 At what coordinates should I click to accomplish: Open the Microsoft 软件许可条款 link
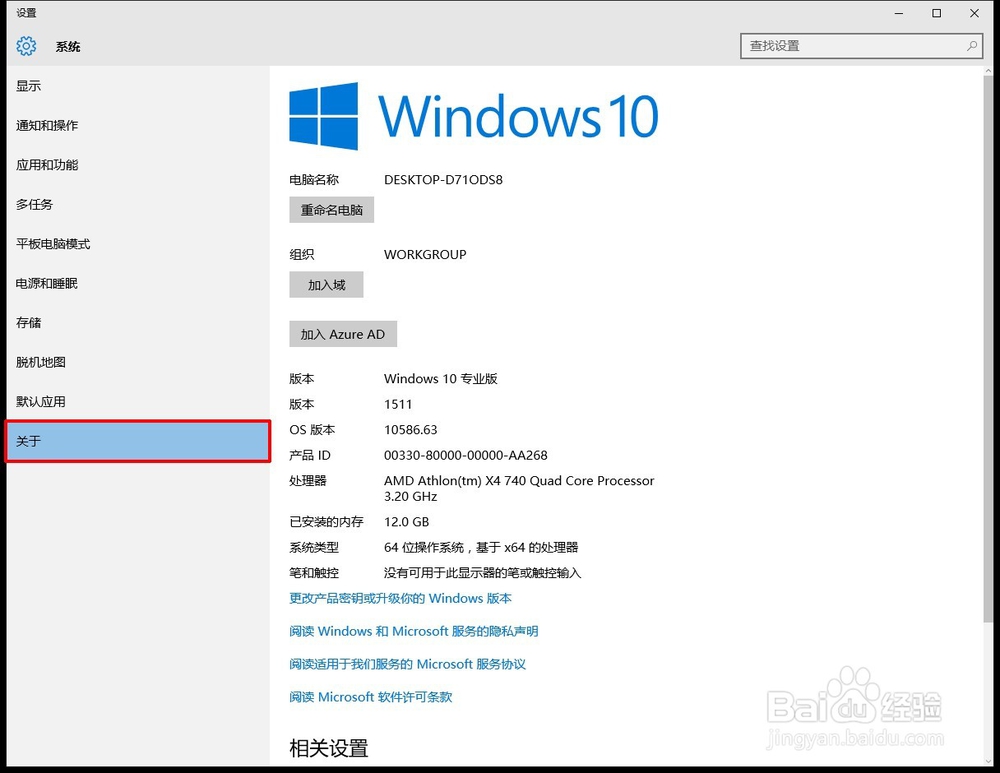point(371,697)
